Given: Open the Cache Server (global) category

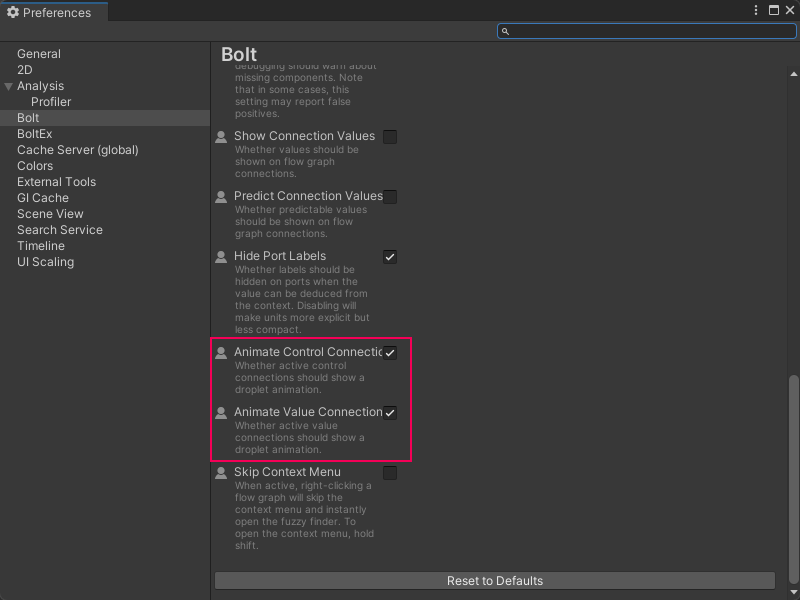Looking at the screenshot, I should (77, 150).
